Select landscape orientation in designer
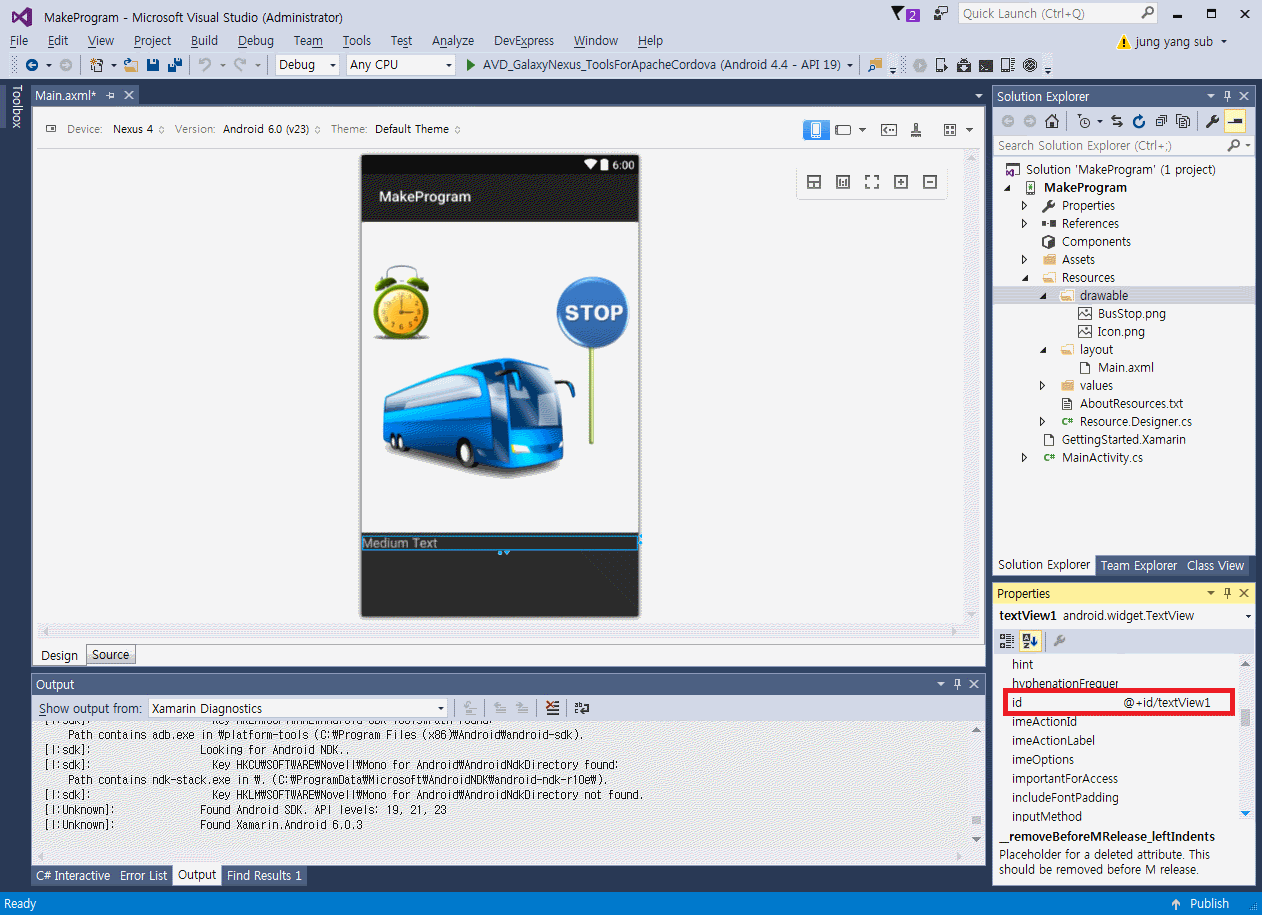1262x915 pixels. 843,129
